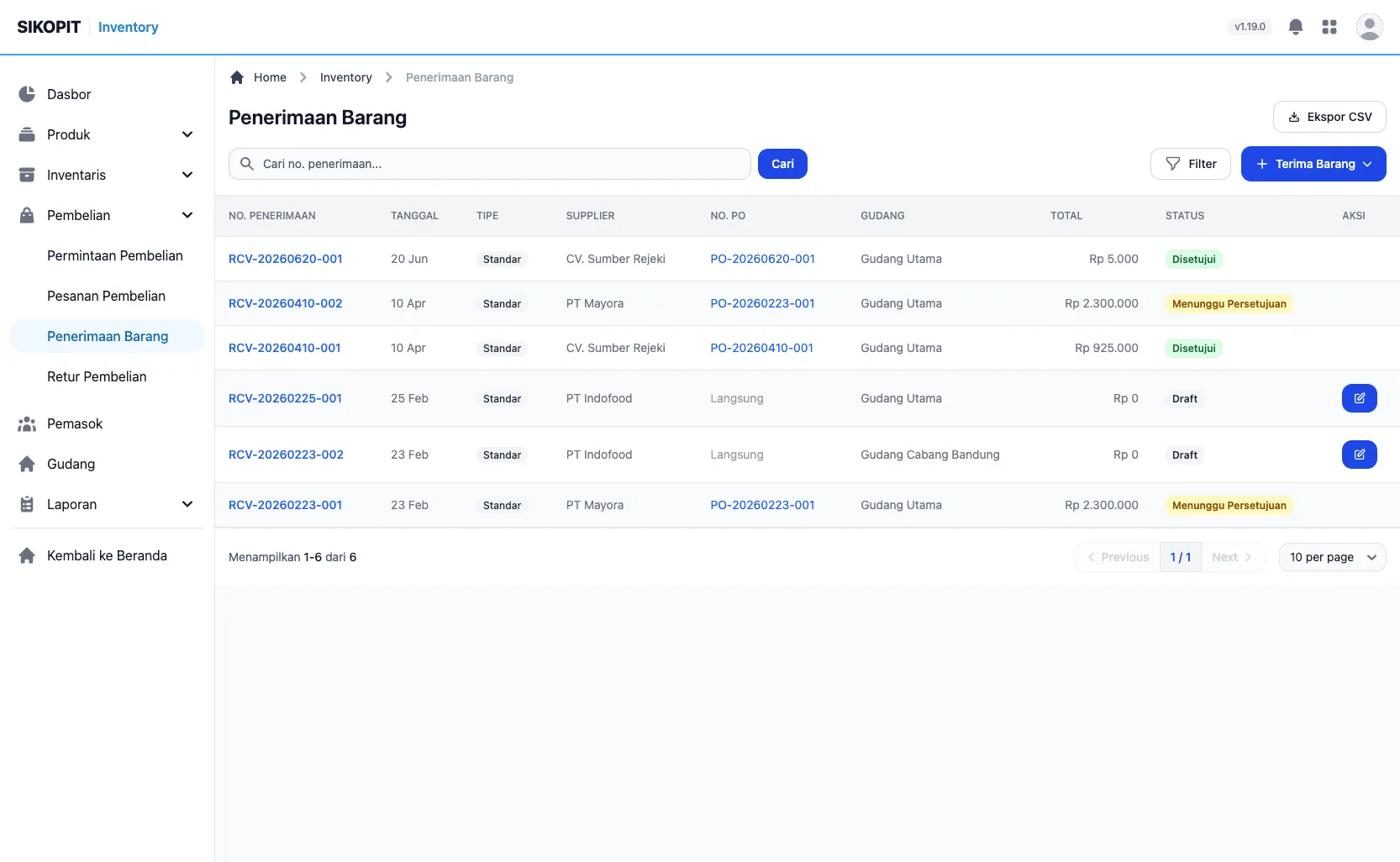
Task: Click the Dasbor pie chart icon
Action: [x=27, y=94]
